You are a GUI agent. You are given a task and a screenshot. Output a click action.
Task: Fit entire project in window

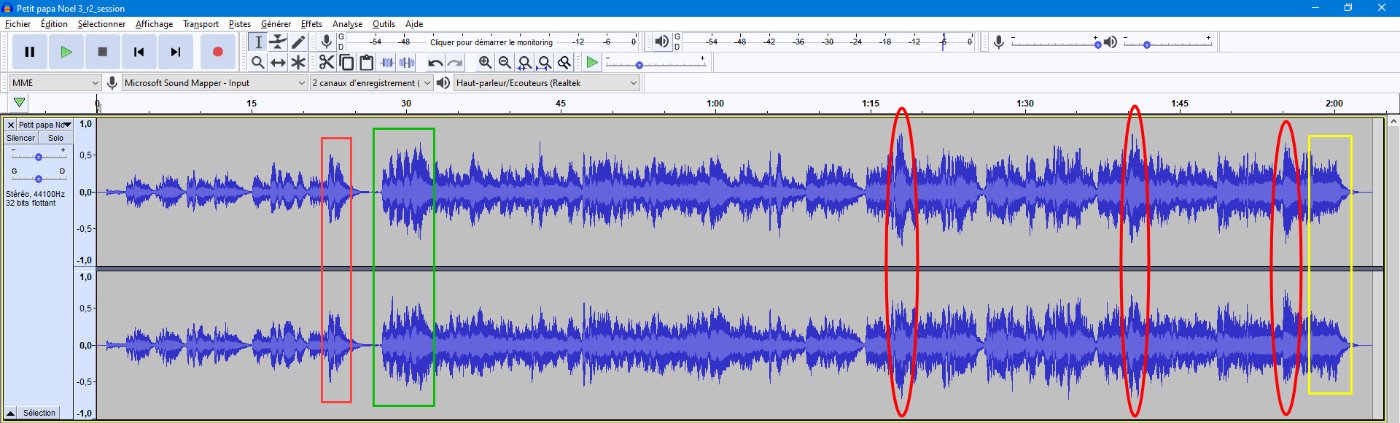[x=543, y=62]
